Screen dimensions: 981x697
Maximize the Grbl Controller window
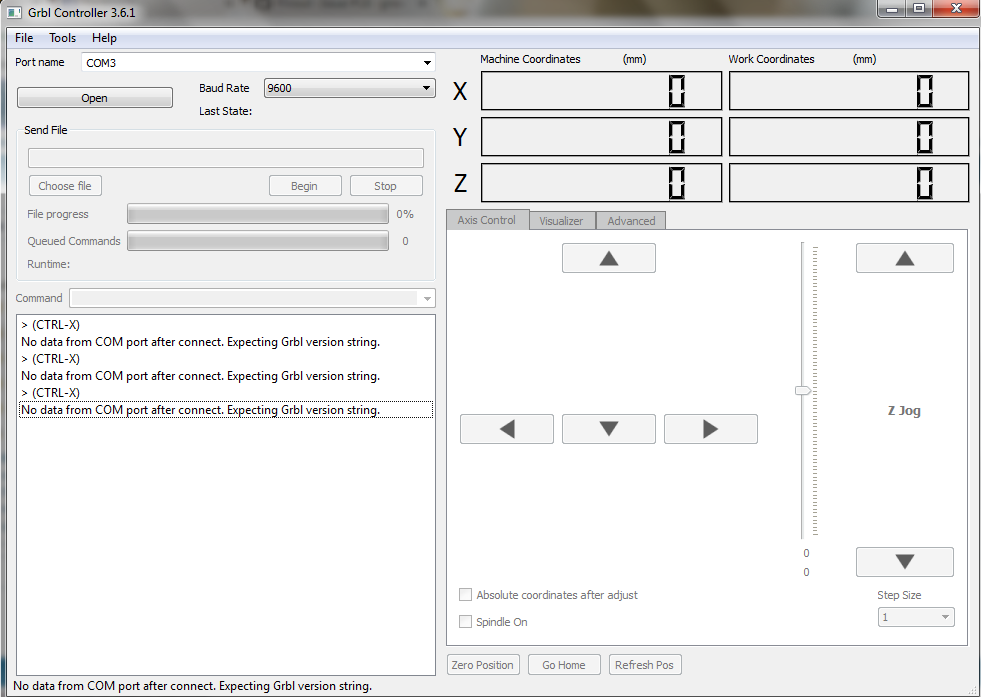point(919,9)
